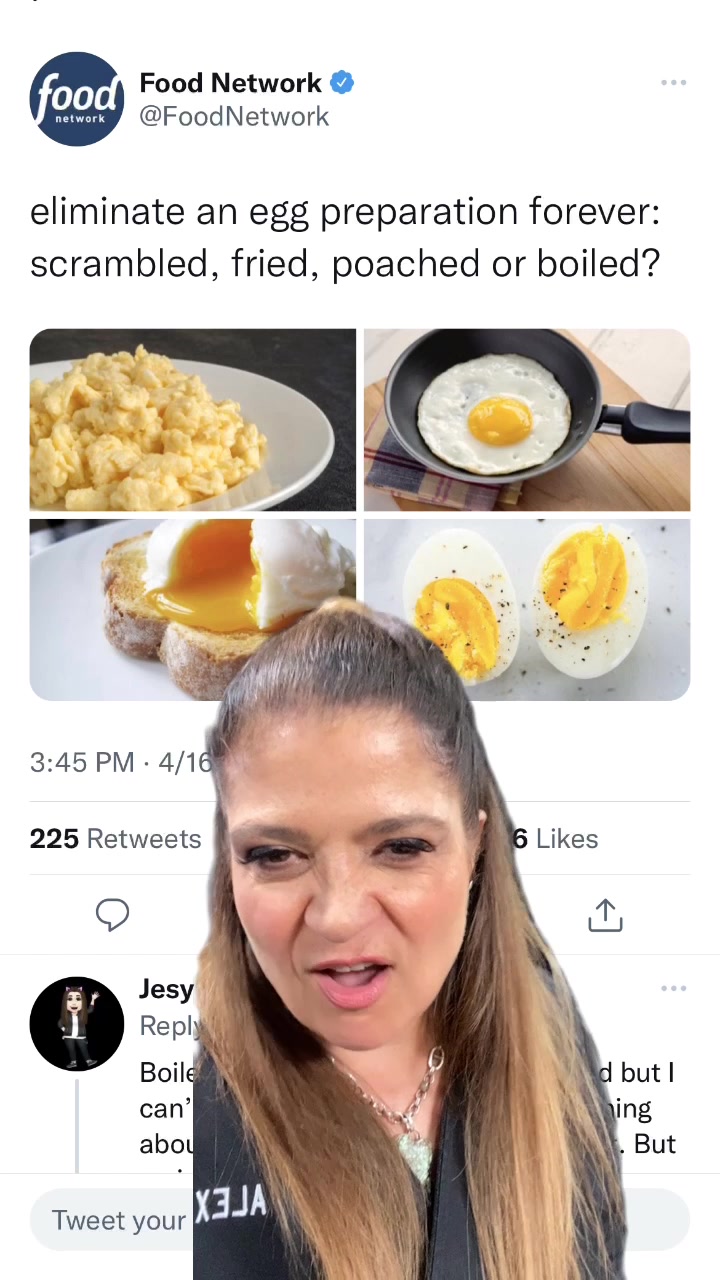Tap the share tweet icon
The height and width of the screenshot is (1280, 720).
pos(605,914)
